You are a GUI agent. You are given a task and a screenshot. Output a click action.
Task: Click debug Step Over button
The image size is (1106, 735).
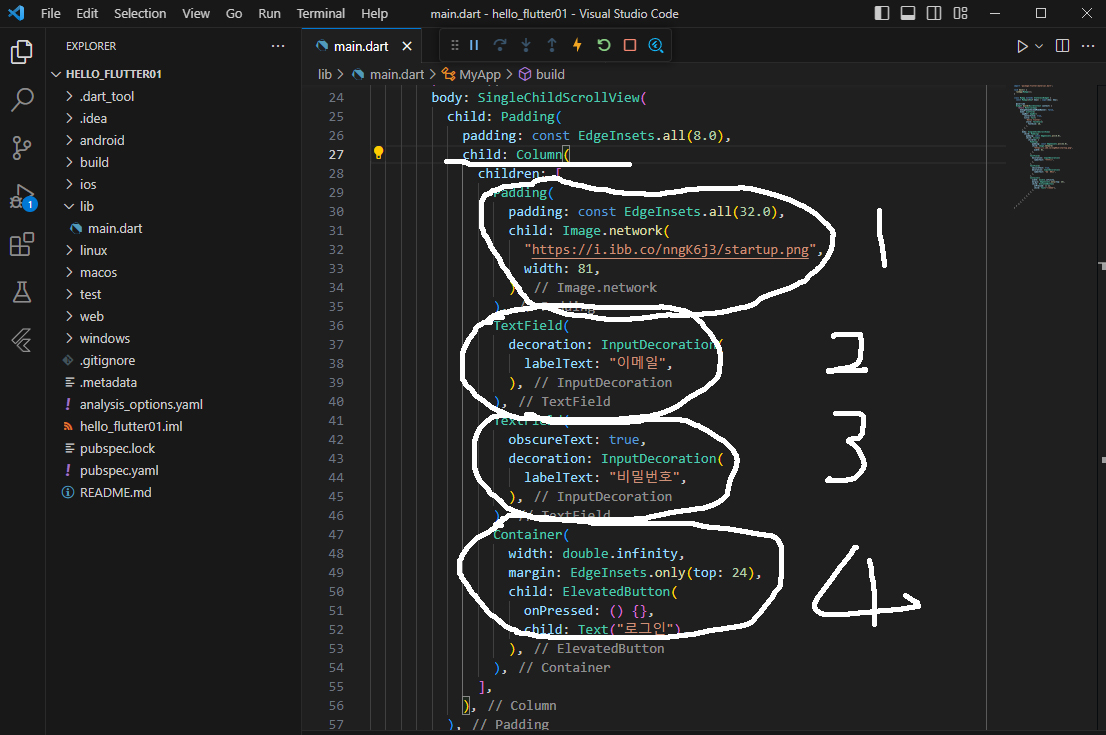[500, 45]
